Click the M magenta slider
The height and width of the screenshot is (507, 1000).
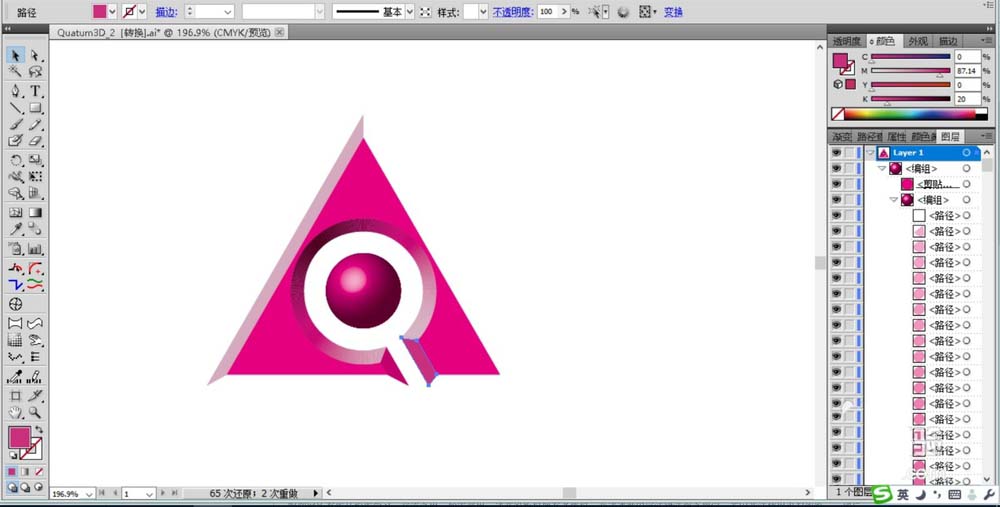coord(911,71)
